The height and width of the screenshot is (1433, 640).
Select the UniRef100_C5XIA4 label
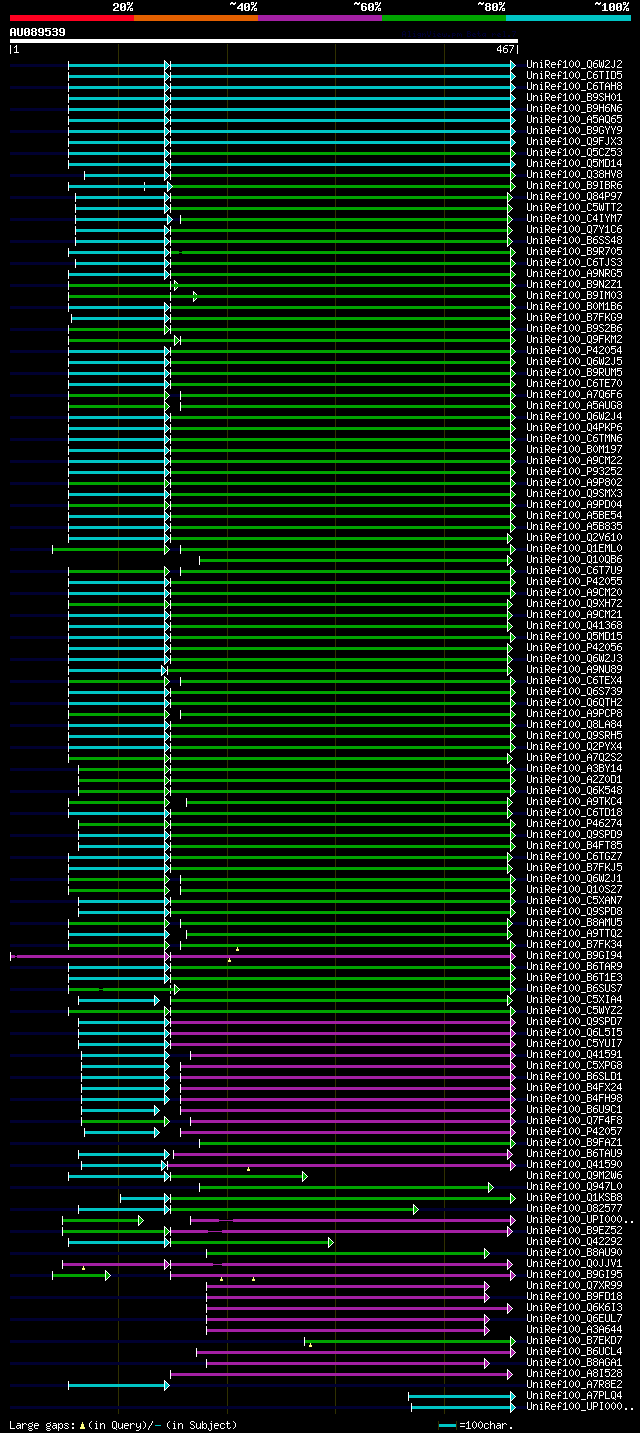[x=574, y=999]
